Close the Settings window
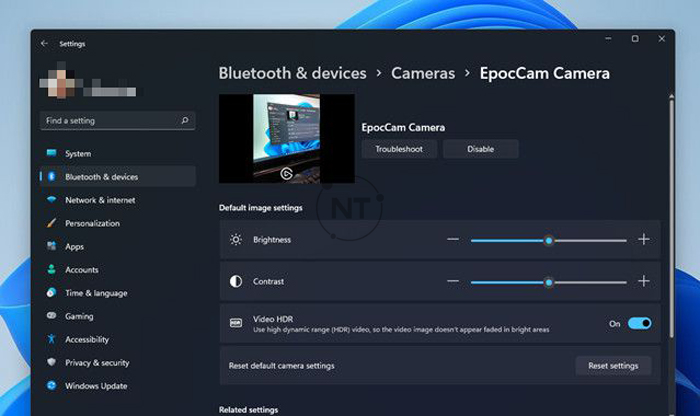Screen dimensions: 700x416 coord(662,39)
